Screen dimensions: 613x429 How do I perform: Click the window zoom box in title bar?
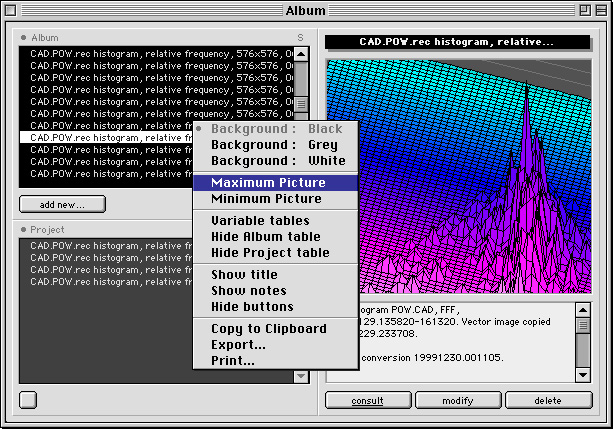click(x=580, y=11)
